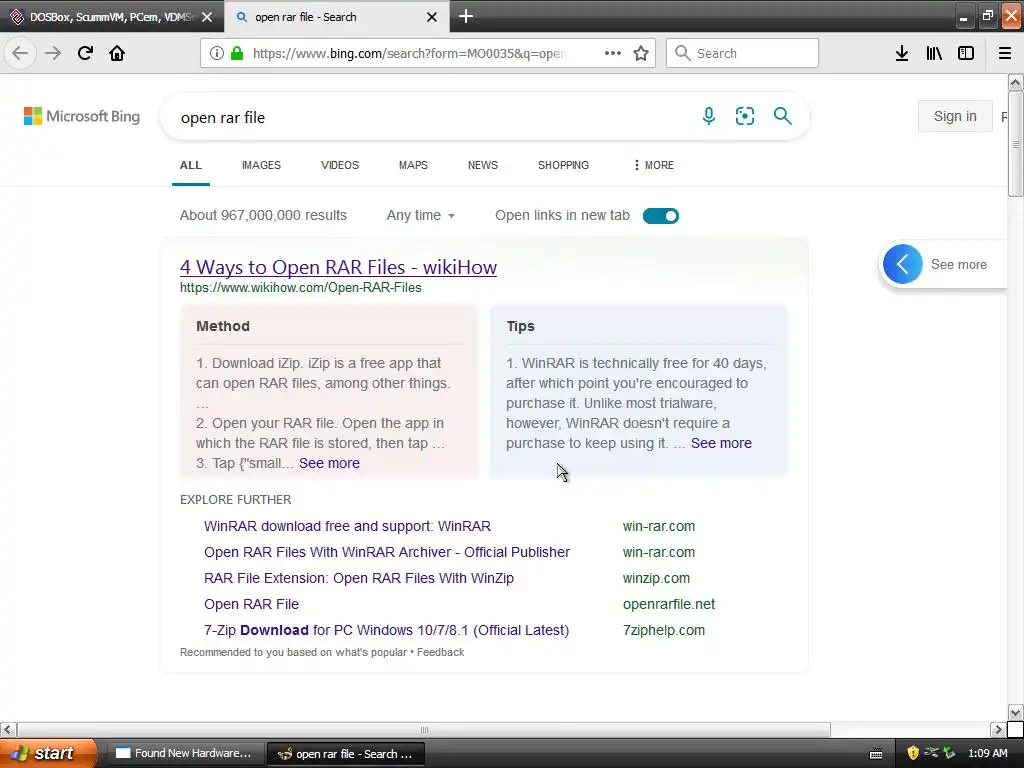Expand the MORE search categories menu
1024x768 pixels.
(x=653, y=165)
